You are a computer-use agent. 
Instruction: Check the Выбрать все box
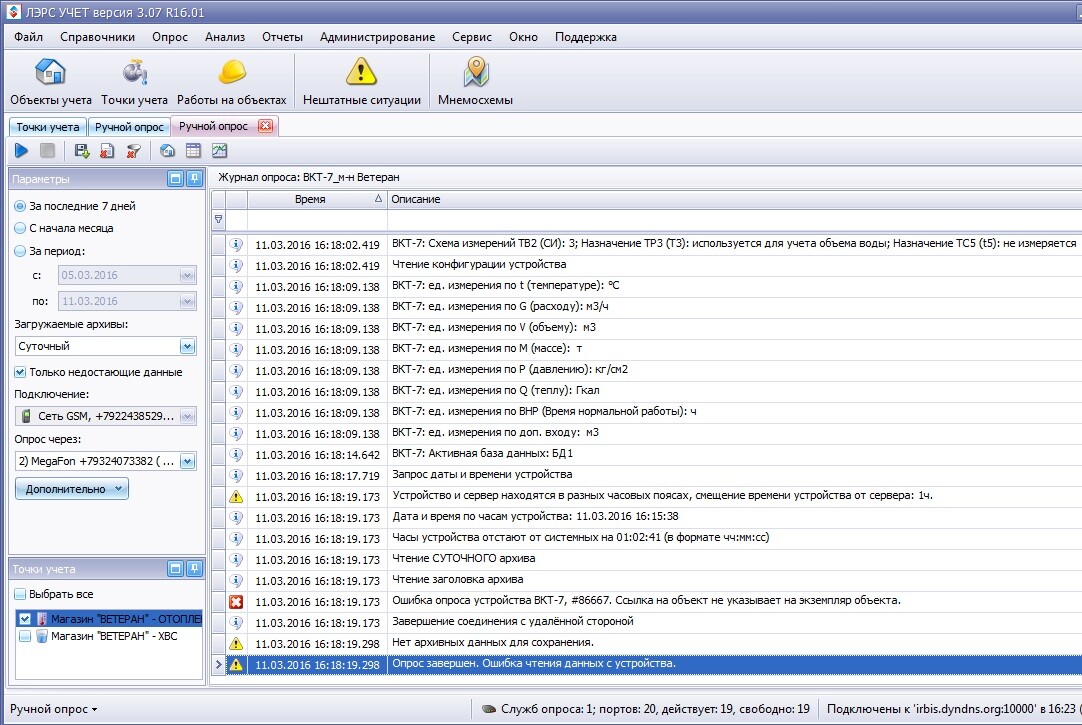20,594
